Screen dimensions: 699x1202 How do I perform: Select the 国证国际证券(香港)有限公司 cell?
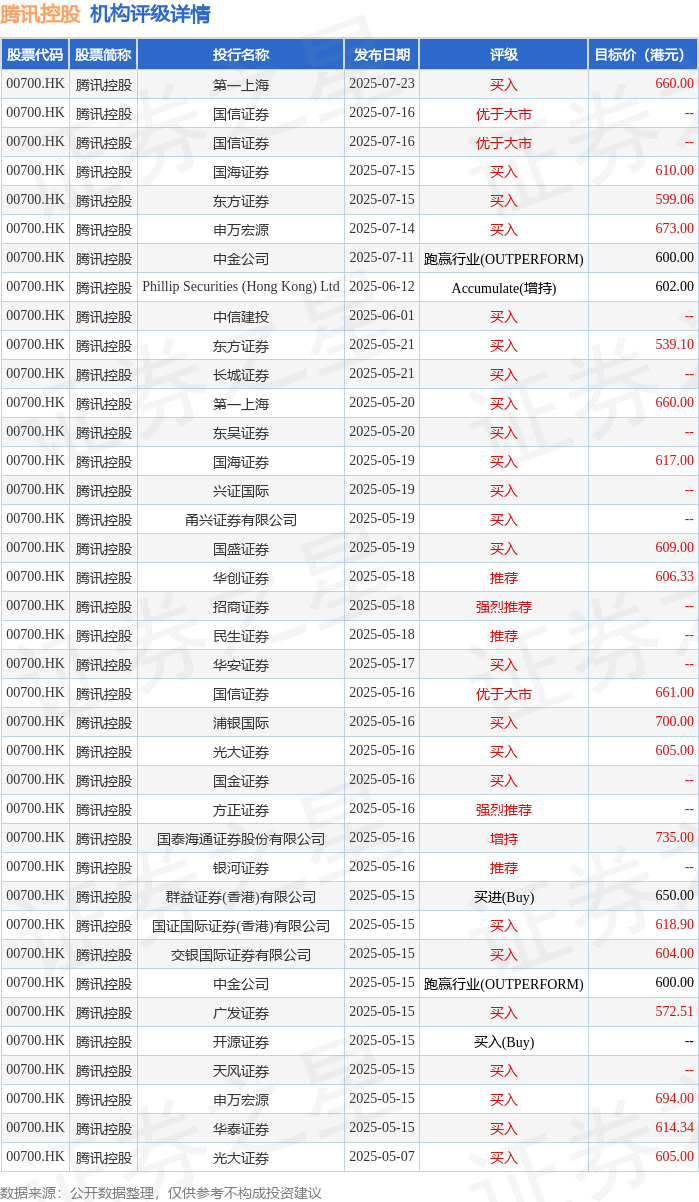[241, 925]
